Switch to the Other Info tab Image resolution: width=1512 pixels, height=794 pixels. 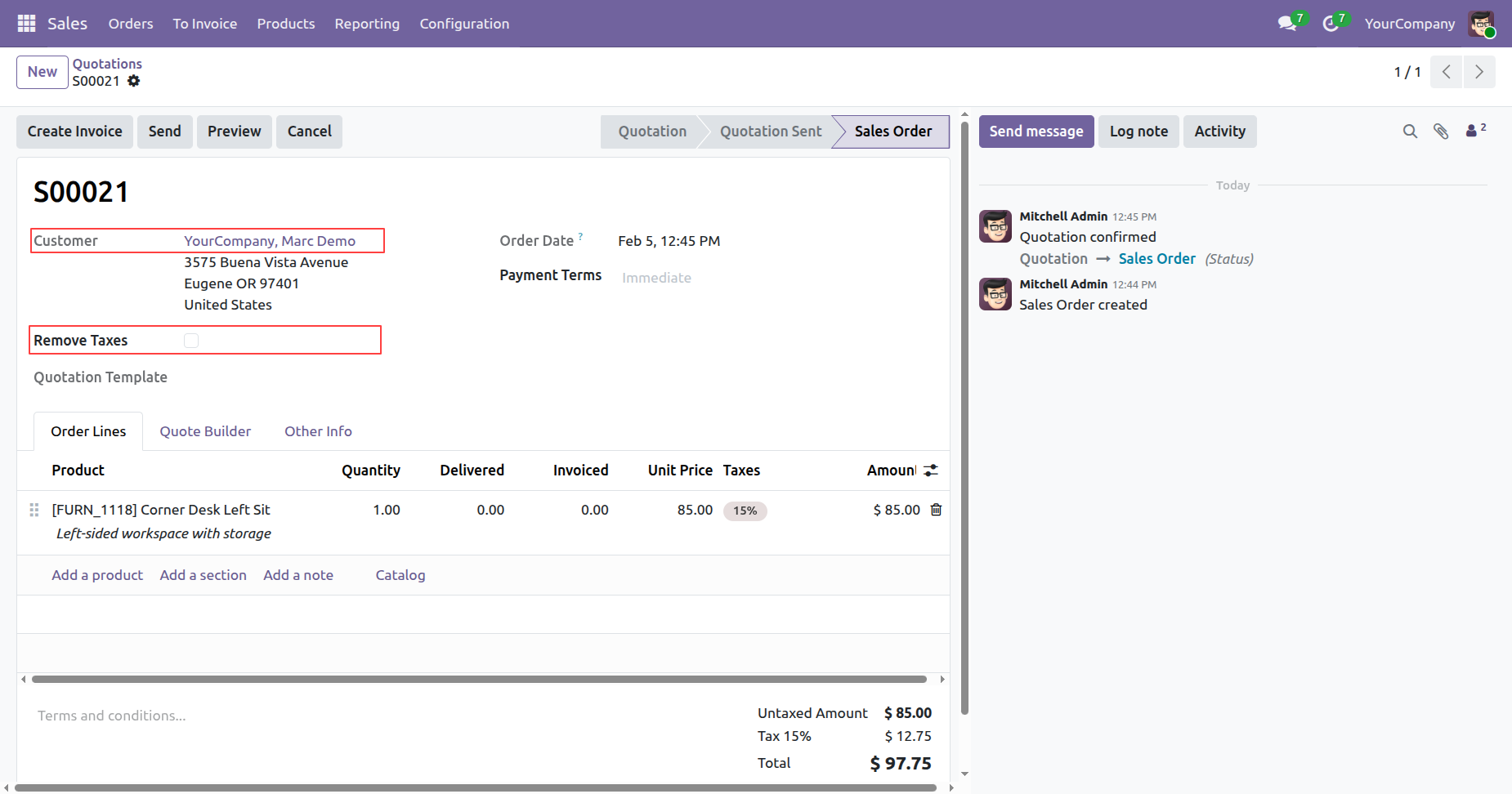tap(318, 431)
